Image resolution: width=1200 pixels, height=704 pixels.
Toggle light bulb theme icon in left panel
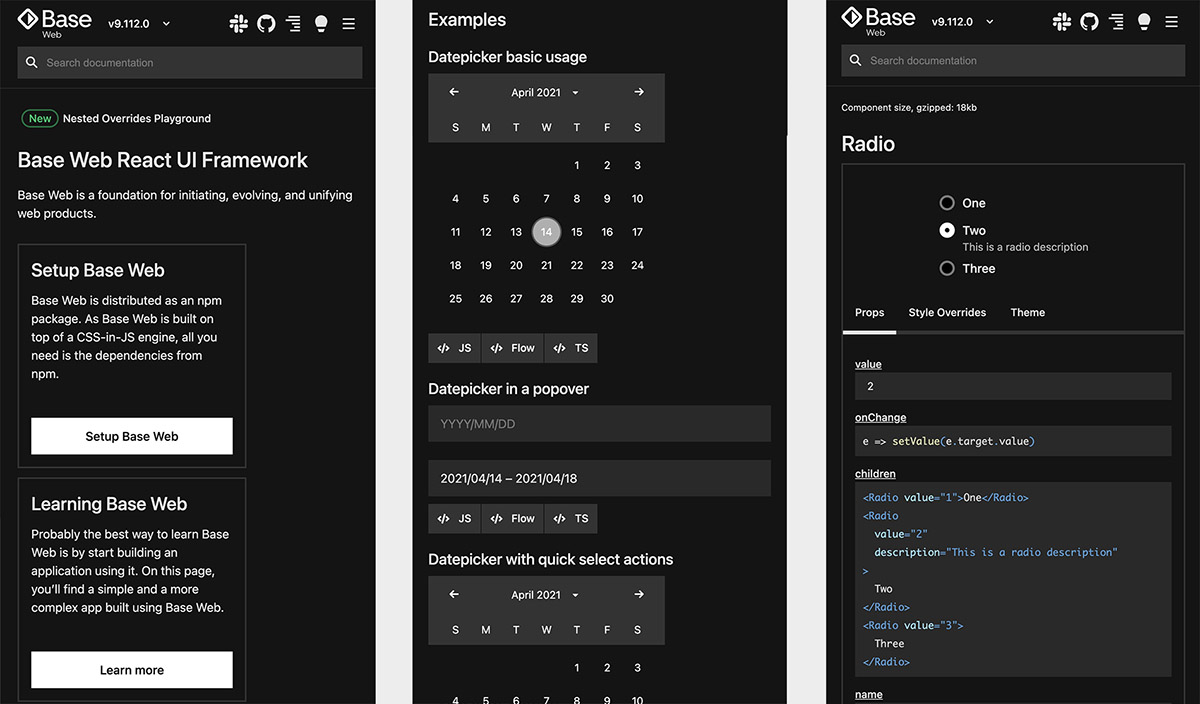pyautogui.click(x=321, y=23)
